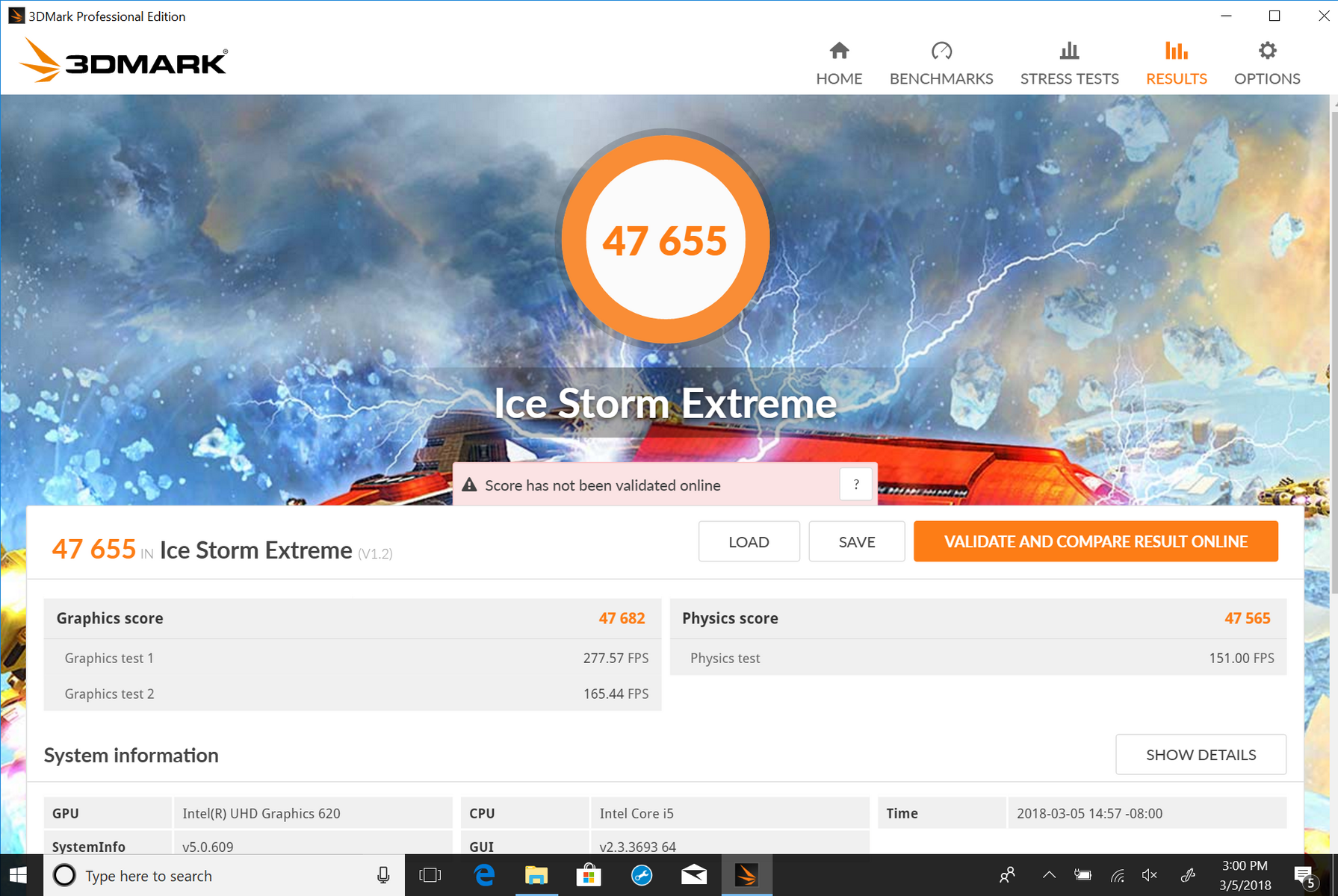
Task: Click the 277.57 FPS value
Action: tap(616, 658)
